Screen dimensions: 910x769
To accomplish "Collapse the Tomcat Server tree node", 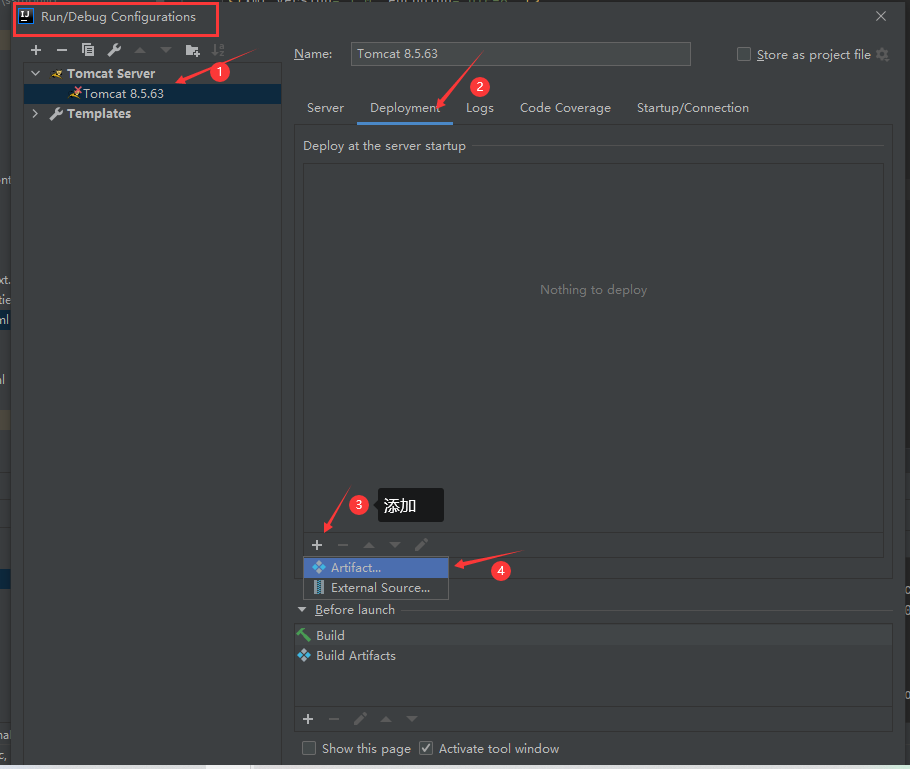I will [x=35, y=74].
